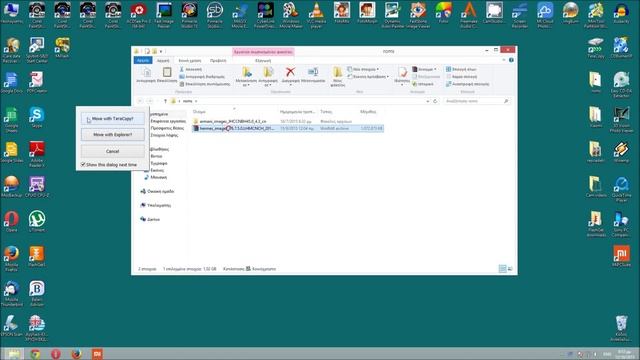This screenshot has height=360, width=640.
Task: Switch to the Share ribbon tab
Action: click(x=190, y=60)
